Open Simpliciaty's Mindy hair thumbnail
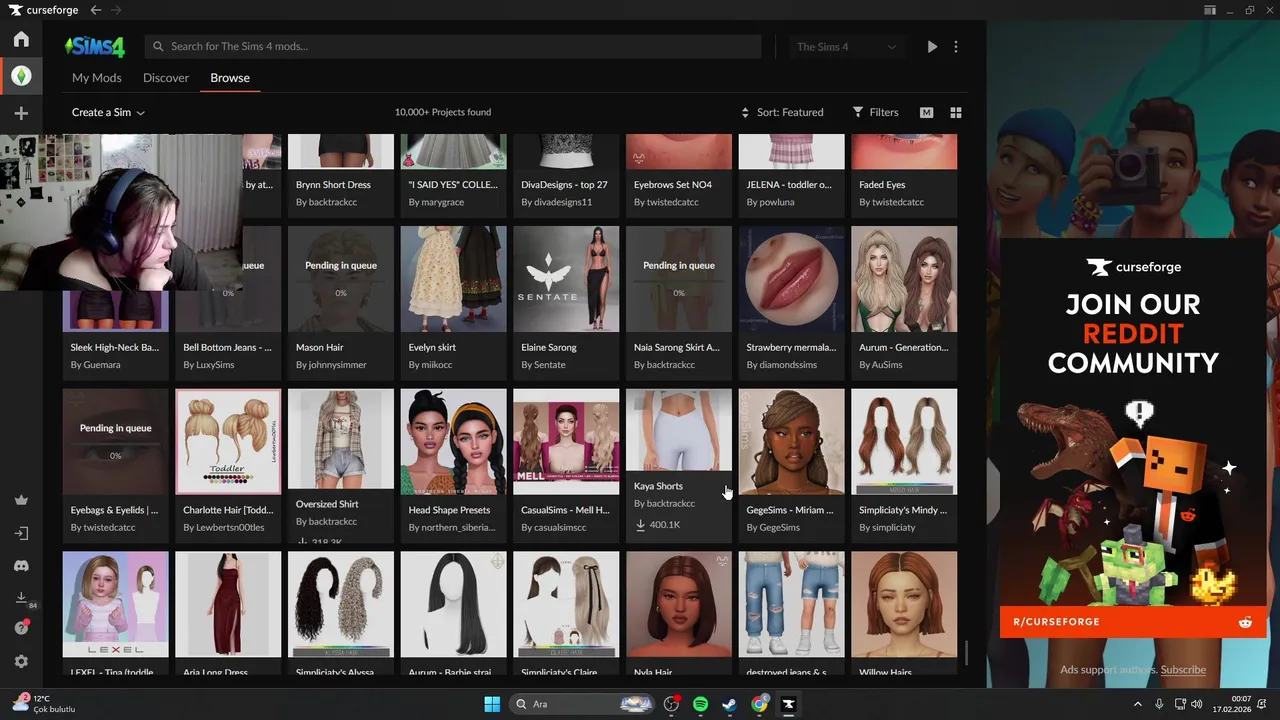 click(904, 441)
